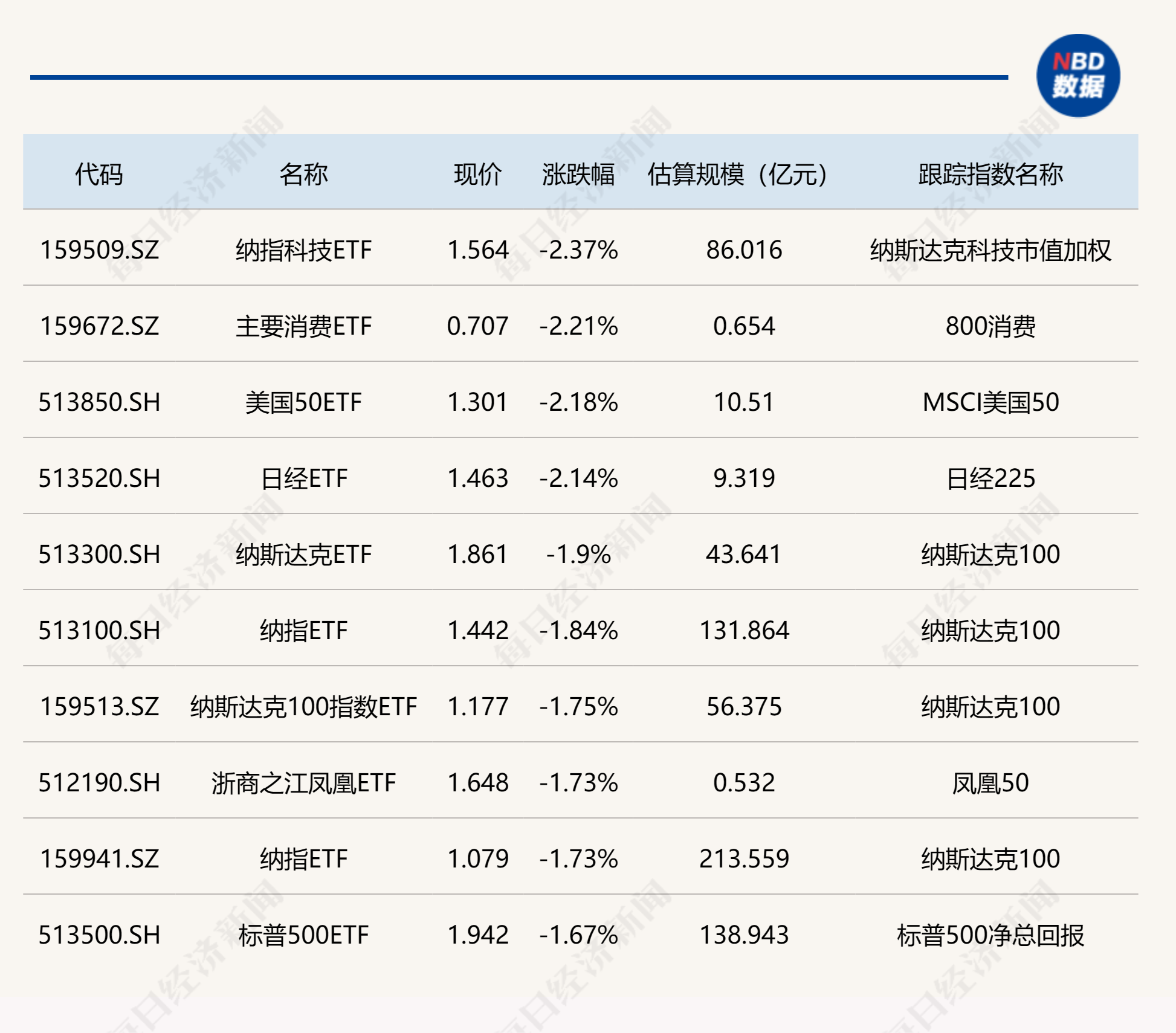Click the 现价 column header

(x=477, y=174)
